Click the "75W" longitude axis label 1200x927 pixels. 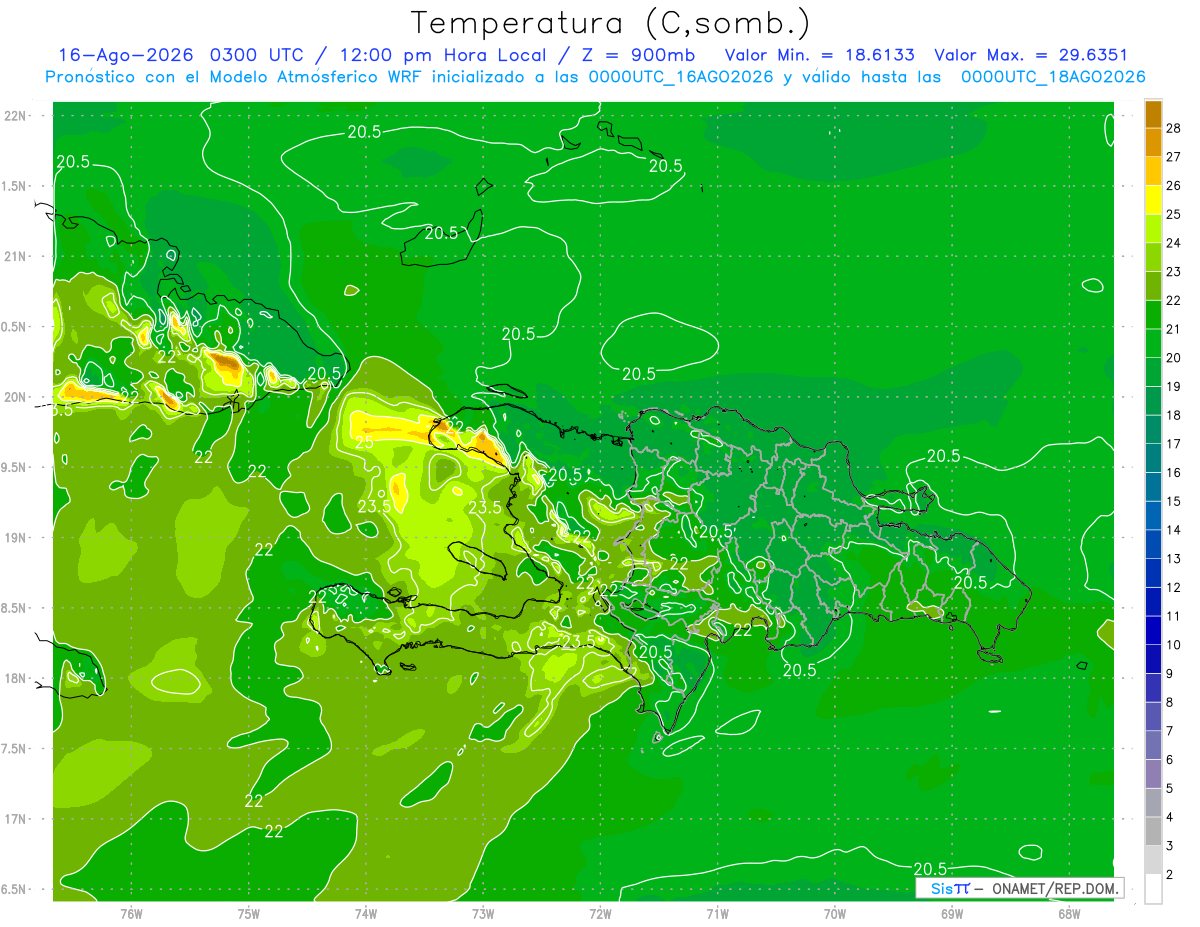248,913
